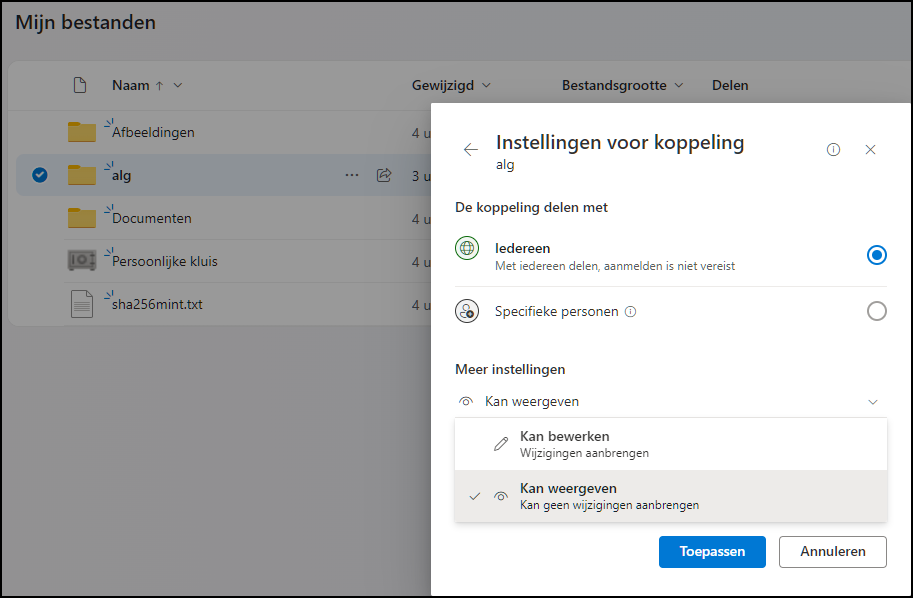Click the back arrow in link settings

click(x=471, y=150)
